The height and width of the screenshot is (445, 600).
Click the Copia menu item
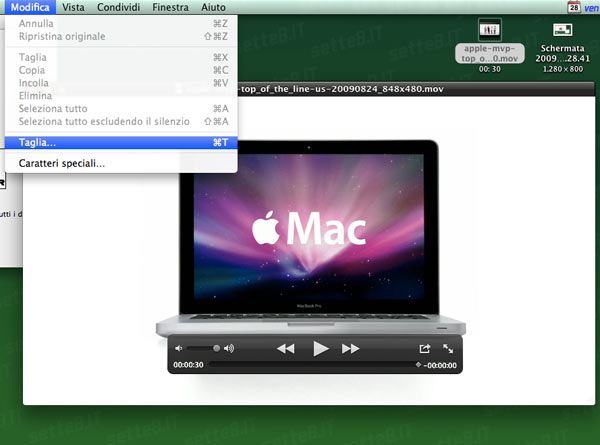coord(121,70)
